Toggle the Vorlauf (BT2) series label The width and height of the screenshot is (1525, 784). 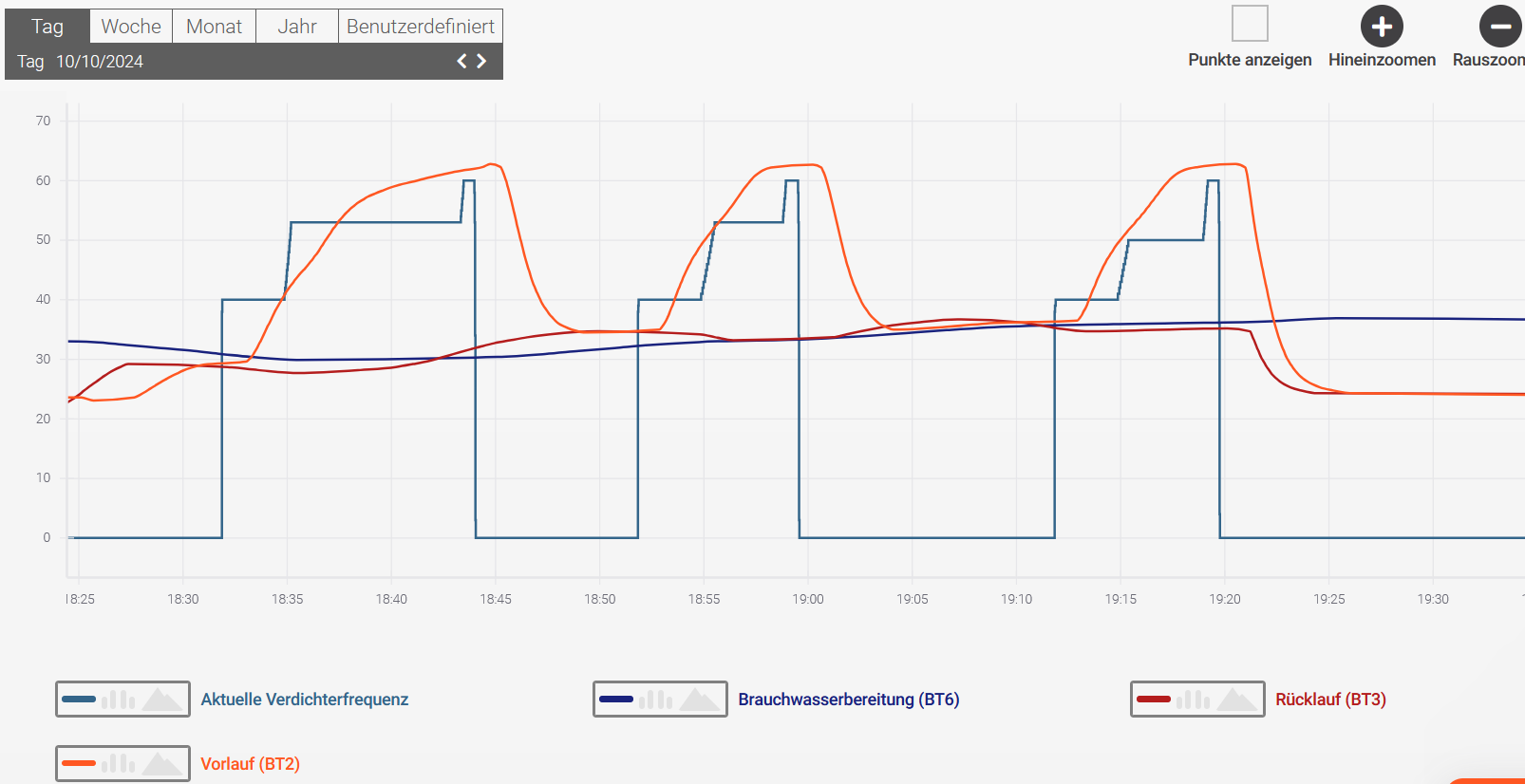point(250,764)
